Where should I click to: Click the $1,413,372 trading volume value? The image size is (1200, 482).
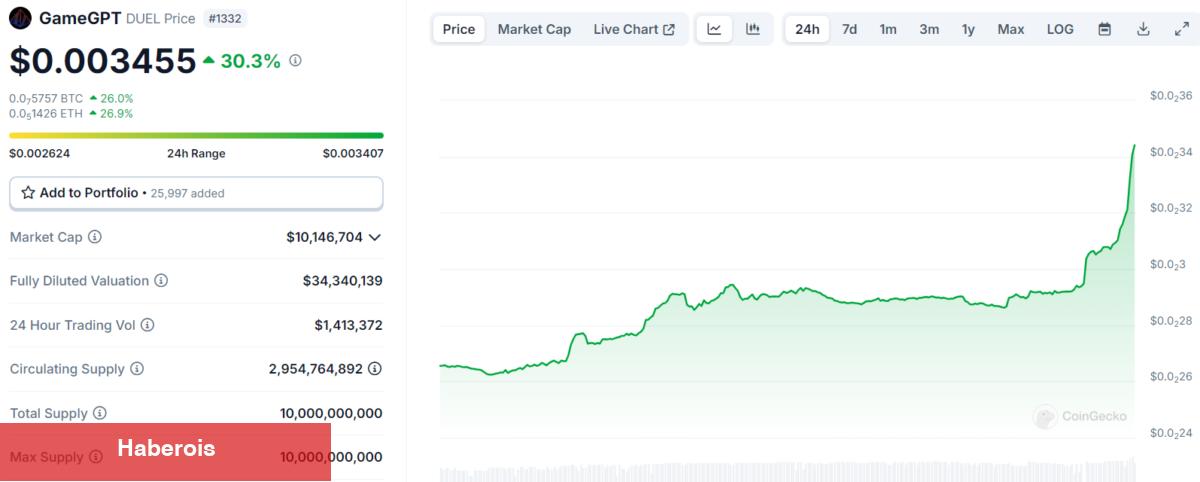click(348, 325)
